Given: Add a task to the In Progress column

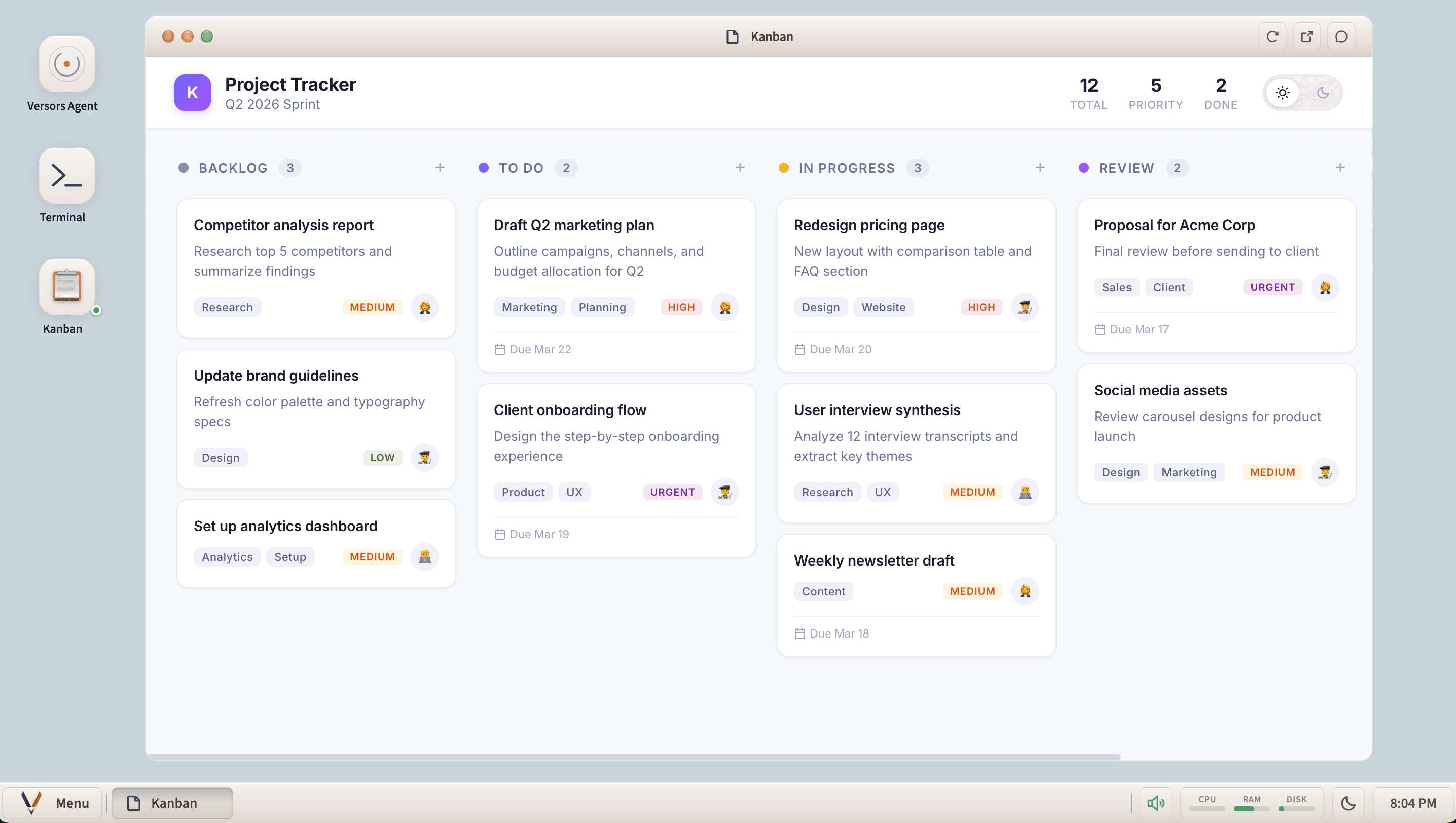Looking at the screenshot, I should click(x=1040, y=167).
